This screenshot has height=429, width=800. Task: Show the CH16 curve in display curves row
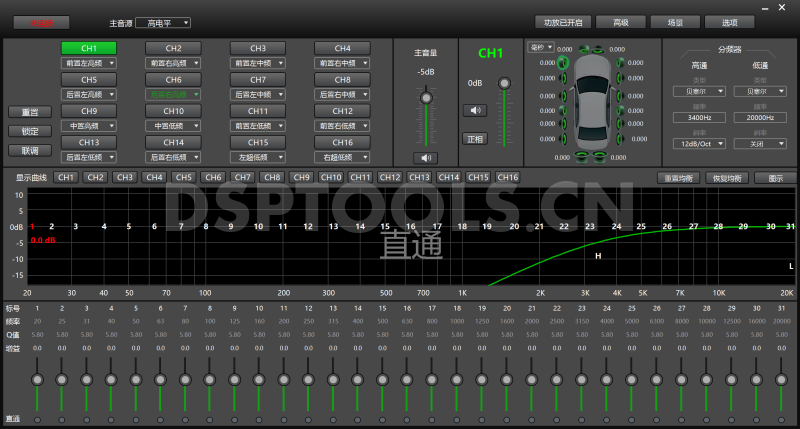[x=508, y=177]
